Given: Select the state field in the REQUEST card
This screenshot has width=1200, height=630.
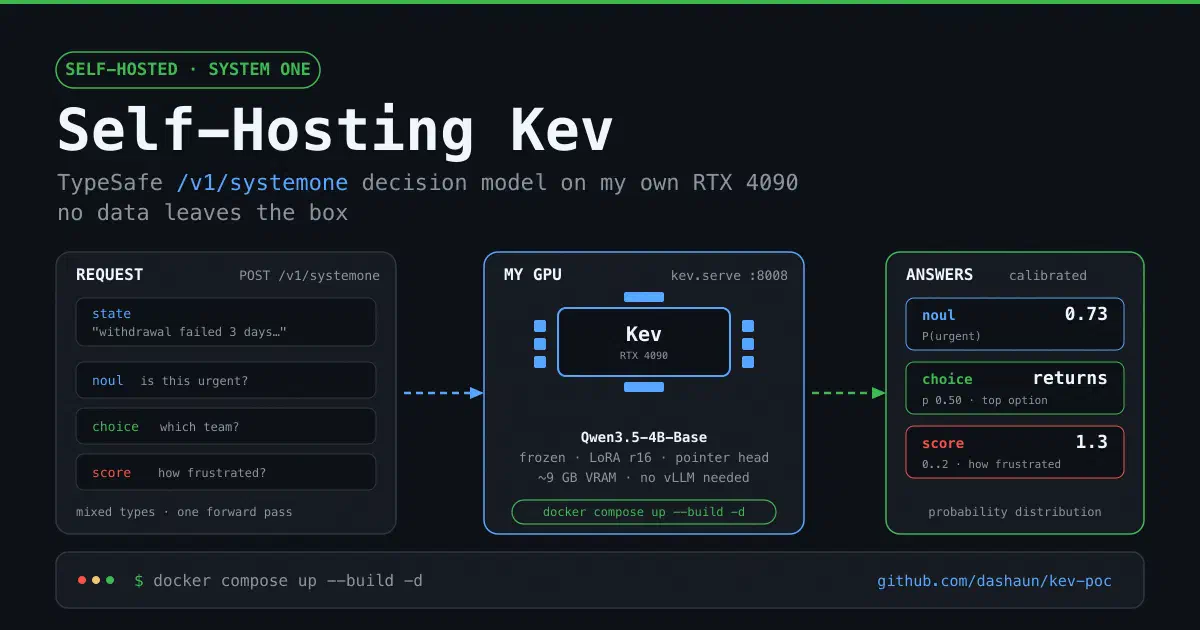Looking at the screenshot, I should point(226,322).
